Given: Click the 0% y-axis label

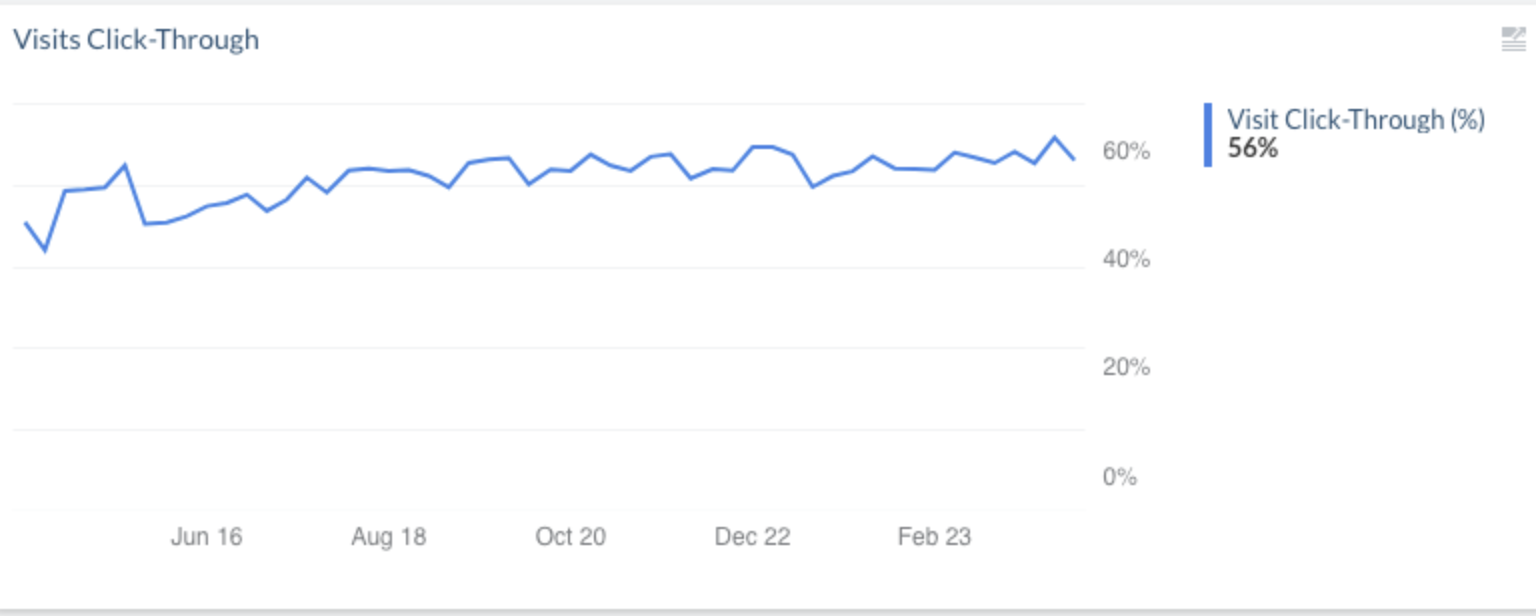Looking at the screenshot, I should click(1120, 477).
